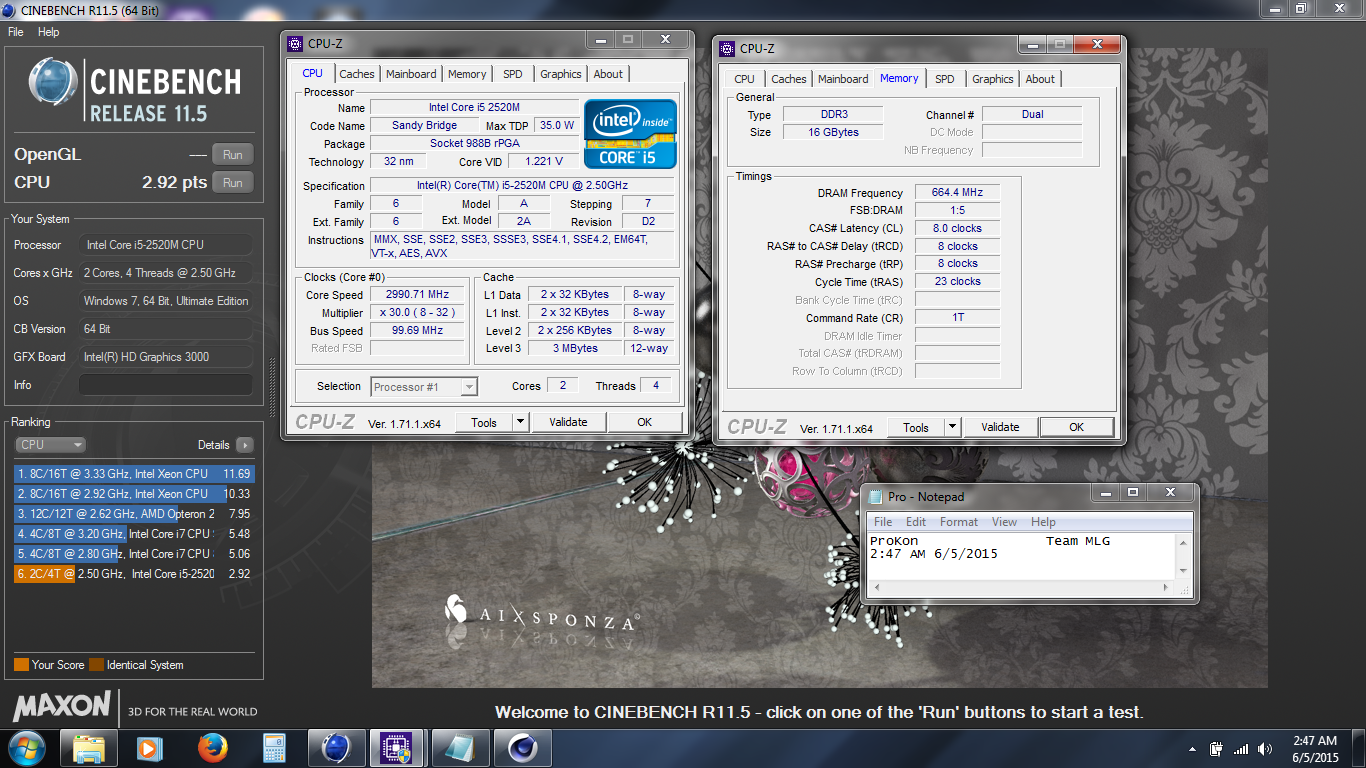Open Tools dropdown arrow in CPU tab window
This screenshot has width=1366, height=768.
tap(520, 422)
